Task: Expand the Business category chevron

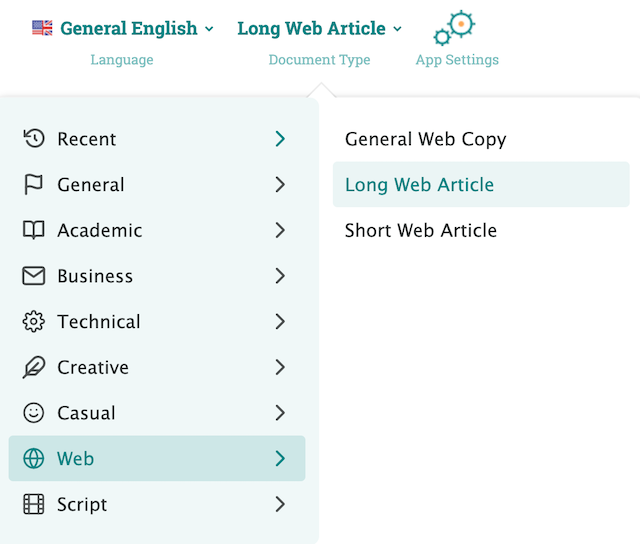Action: pos(280,276)
